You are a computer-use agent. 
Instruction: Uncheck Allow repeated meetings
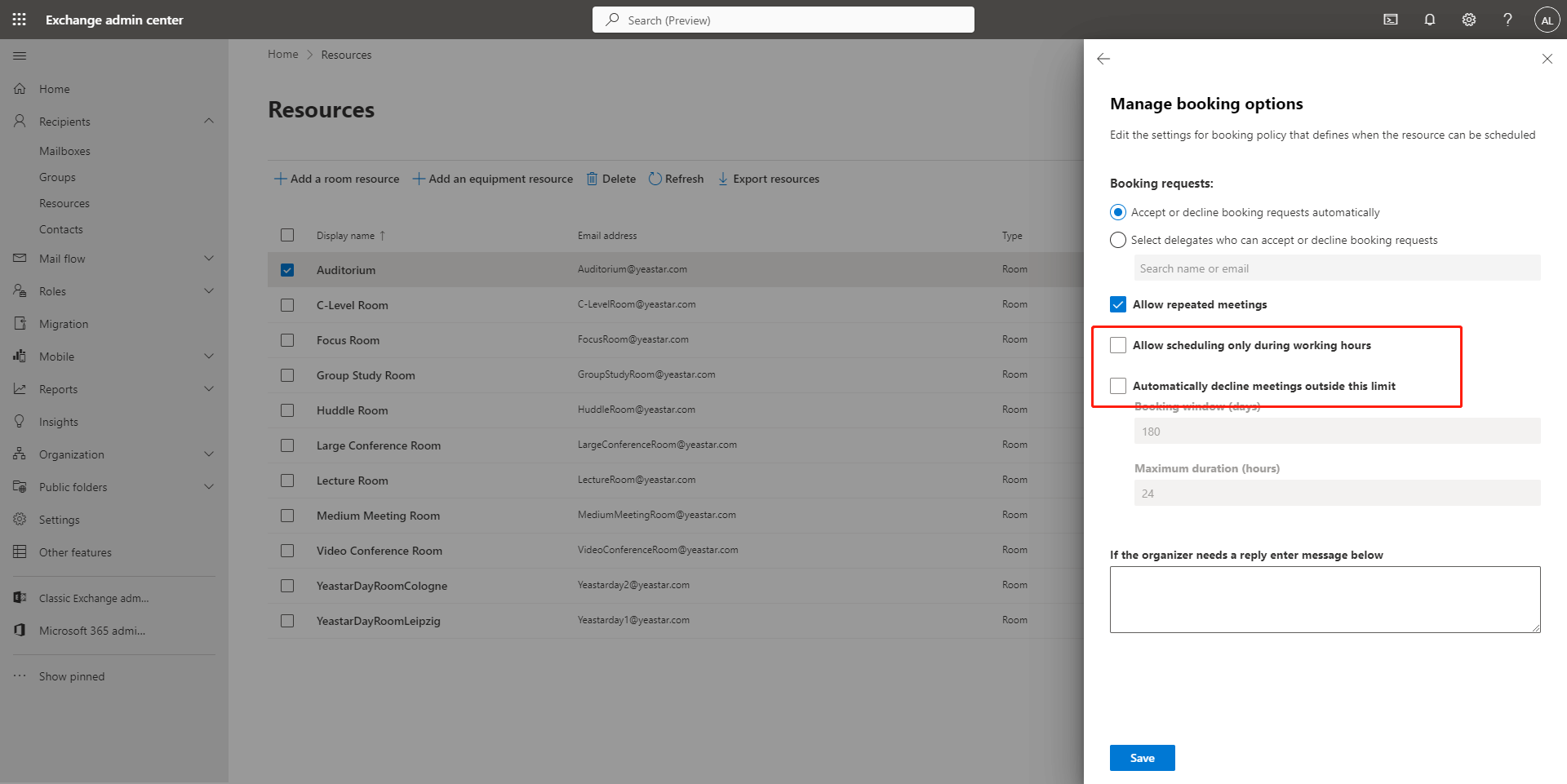point(1118,304)
